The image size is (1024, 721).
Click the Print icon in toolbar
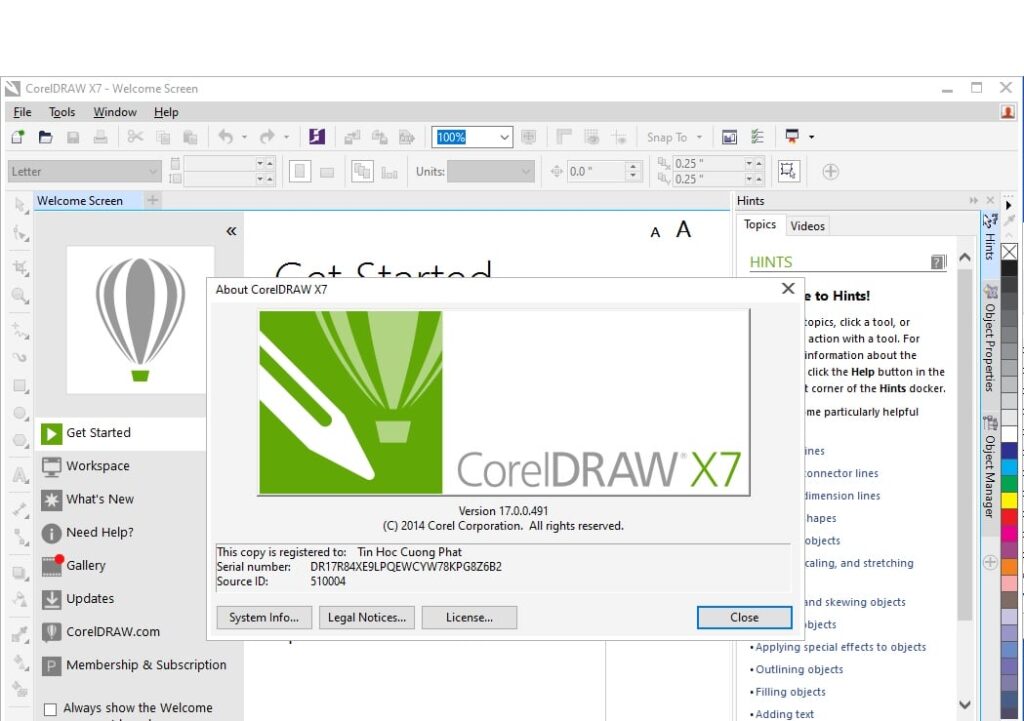click(x=100, y=137)
